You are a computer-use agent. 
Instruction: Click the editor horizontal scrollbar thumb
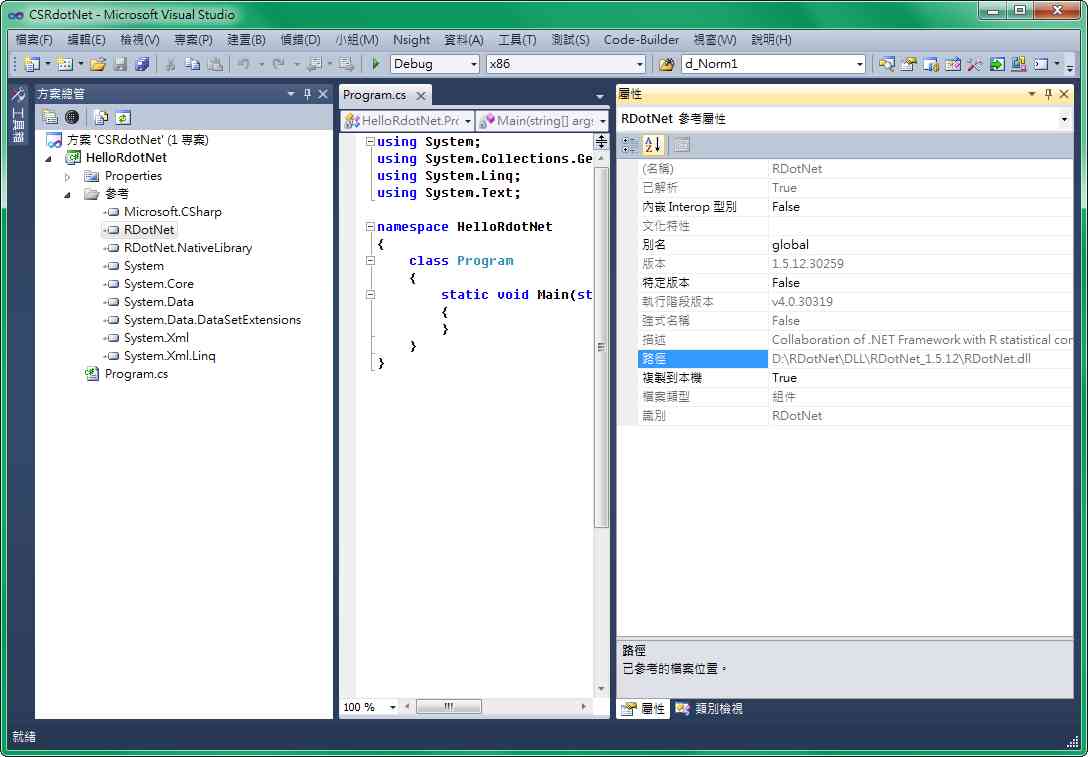coord(448,707)
